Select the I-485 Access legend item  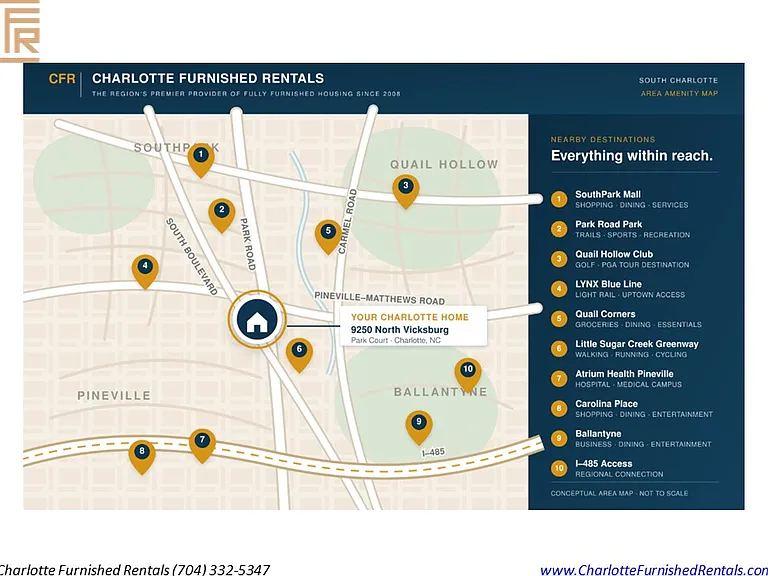pos(631,468)
